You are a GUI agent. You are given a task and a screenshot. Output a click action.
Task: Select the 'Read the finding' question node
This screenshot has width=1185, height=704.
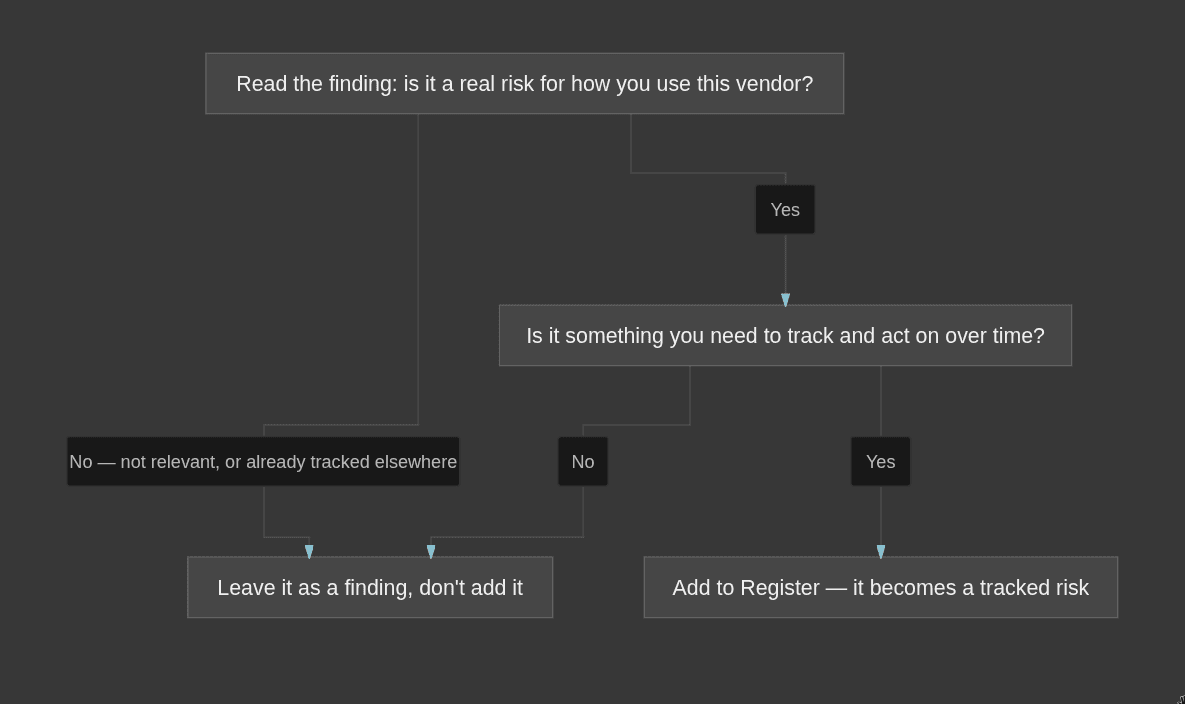524,84
